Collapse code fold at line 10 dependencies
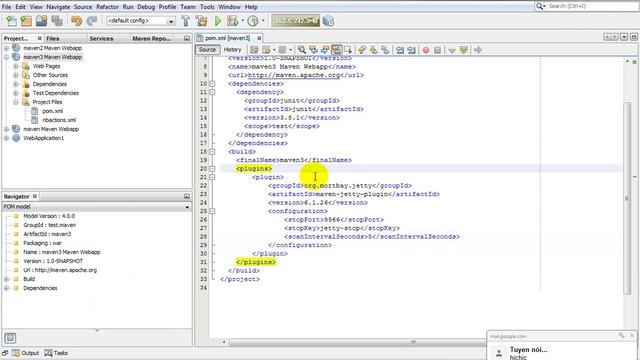Viewport: 640px width, 360px height. [212, 84]
